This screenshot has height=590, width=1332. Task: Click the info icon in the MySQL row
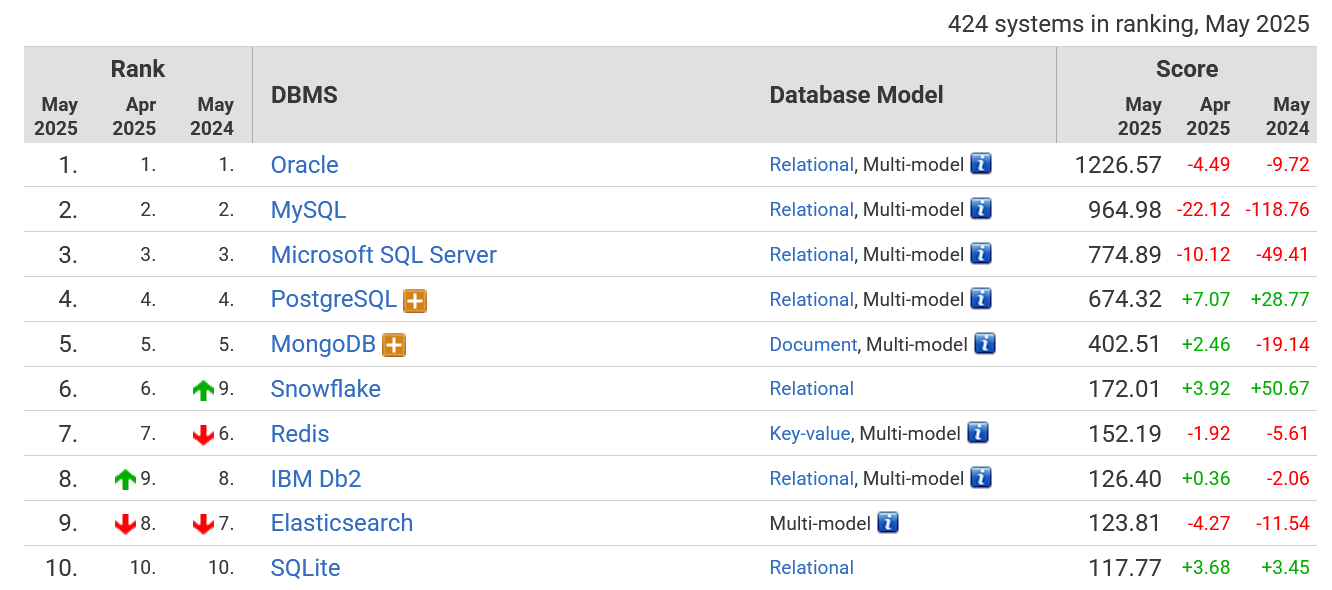tap(981, 209)
